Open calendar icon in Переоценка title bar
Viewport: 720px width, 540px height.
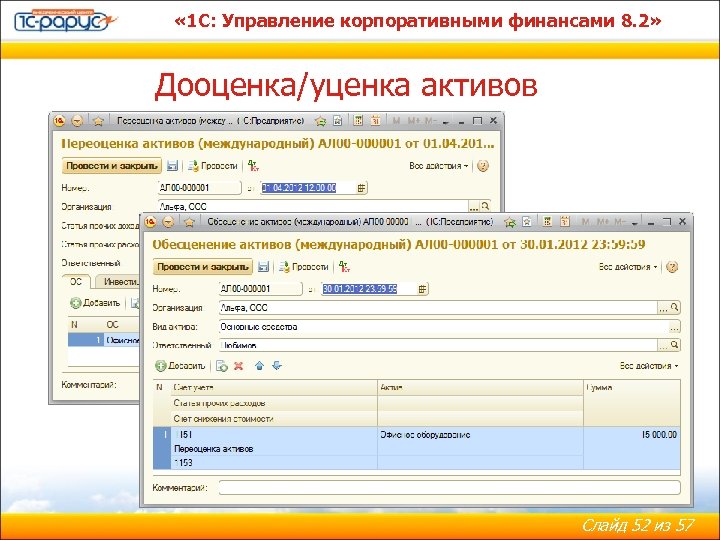[x=376, y=121]
